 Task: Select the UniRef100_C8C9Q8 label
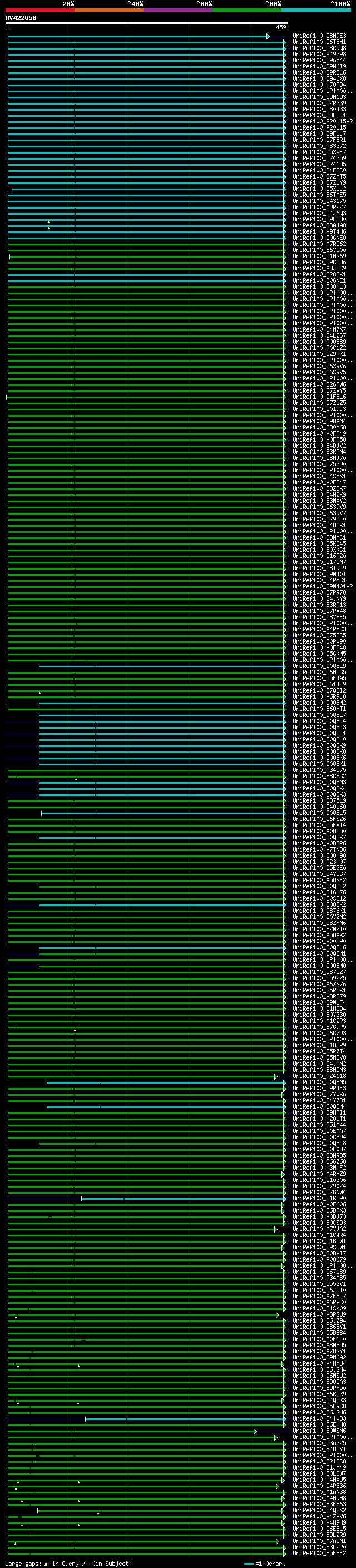(x=319, y=48)
